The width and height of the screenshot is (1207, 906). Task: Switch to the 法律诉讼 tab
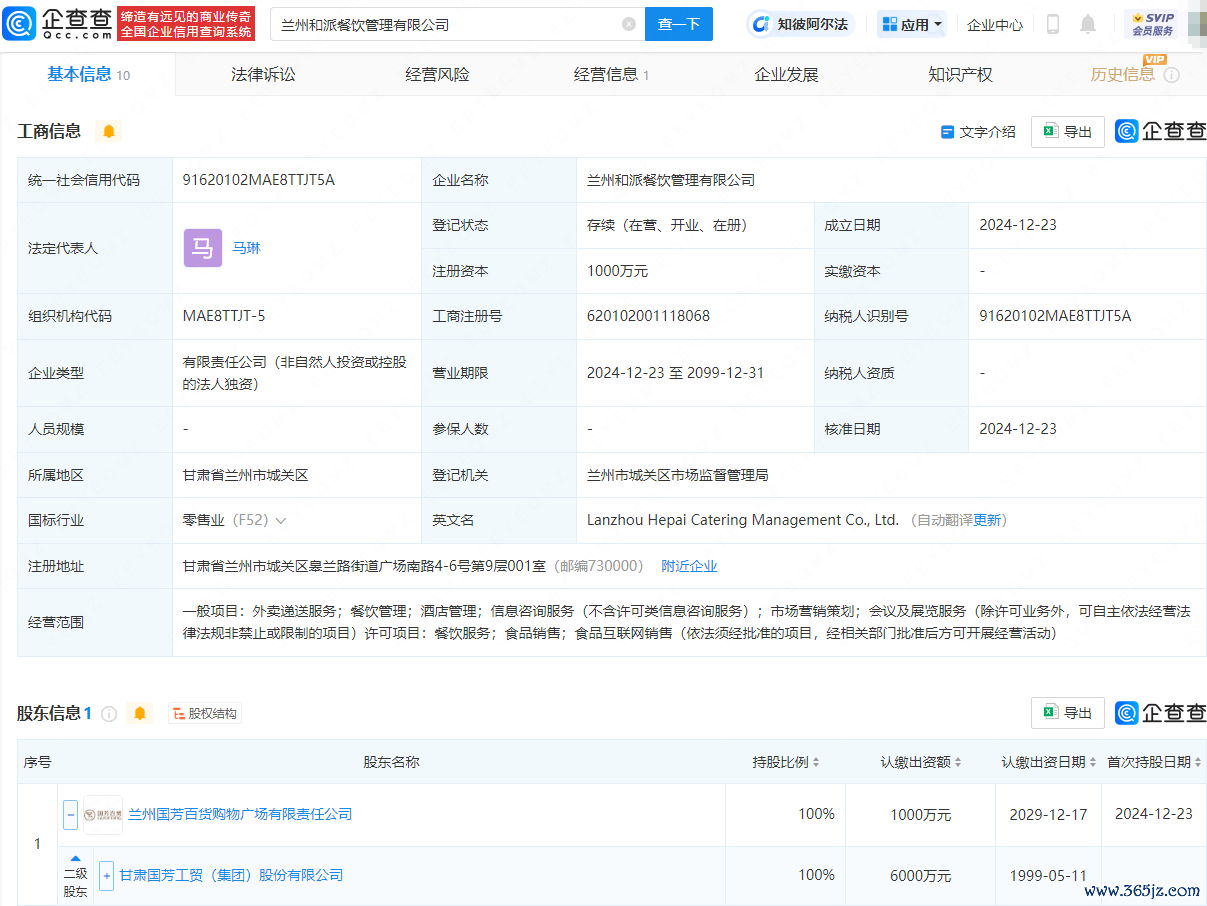[263, 75]
